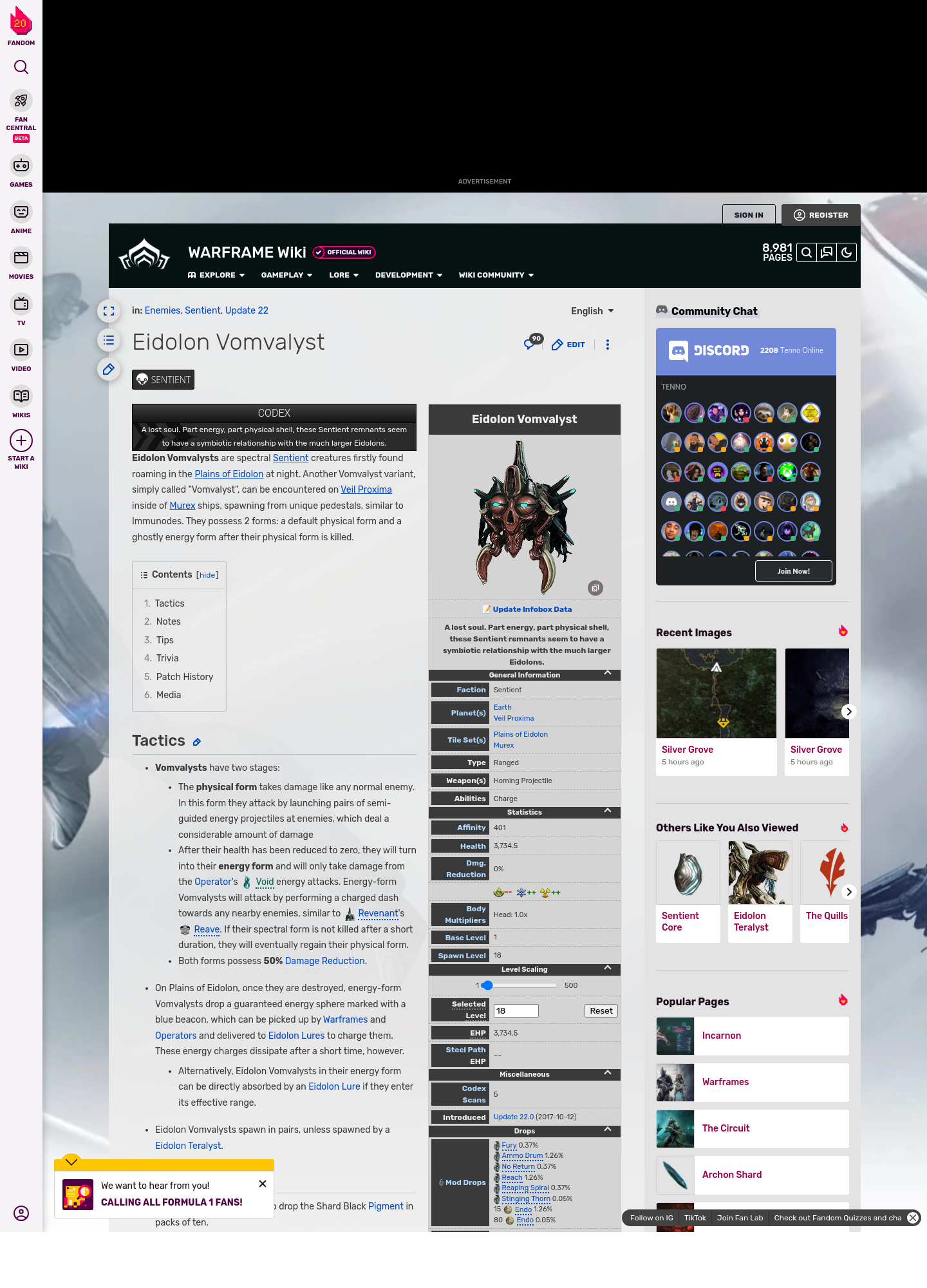Viewport: 927px width, 1288px height.
Task: Open the wiki discussions speech-bubble icon
Action: click(827, 253)
